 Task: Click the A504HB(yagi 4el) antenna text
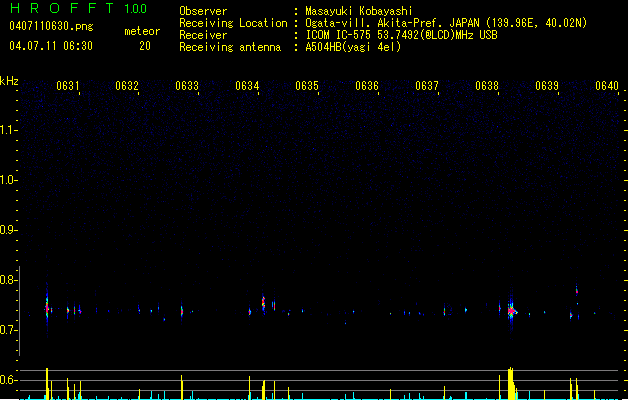(353, 47)
